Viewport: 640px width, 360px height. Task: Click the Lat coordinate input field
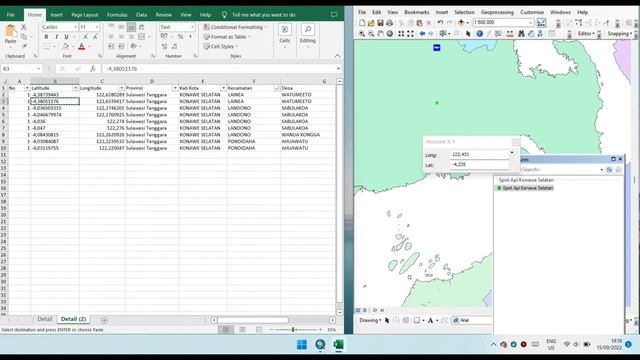tap(479, 164)
